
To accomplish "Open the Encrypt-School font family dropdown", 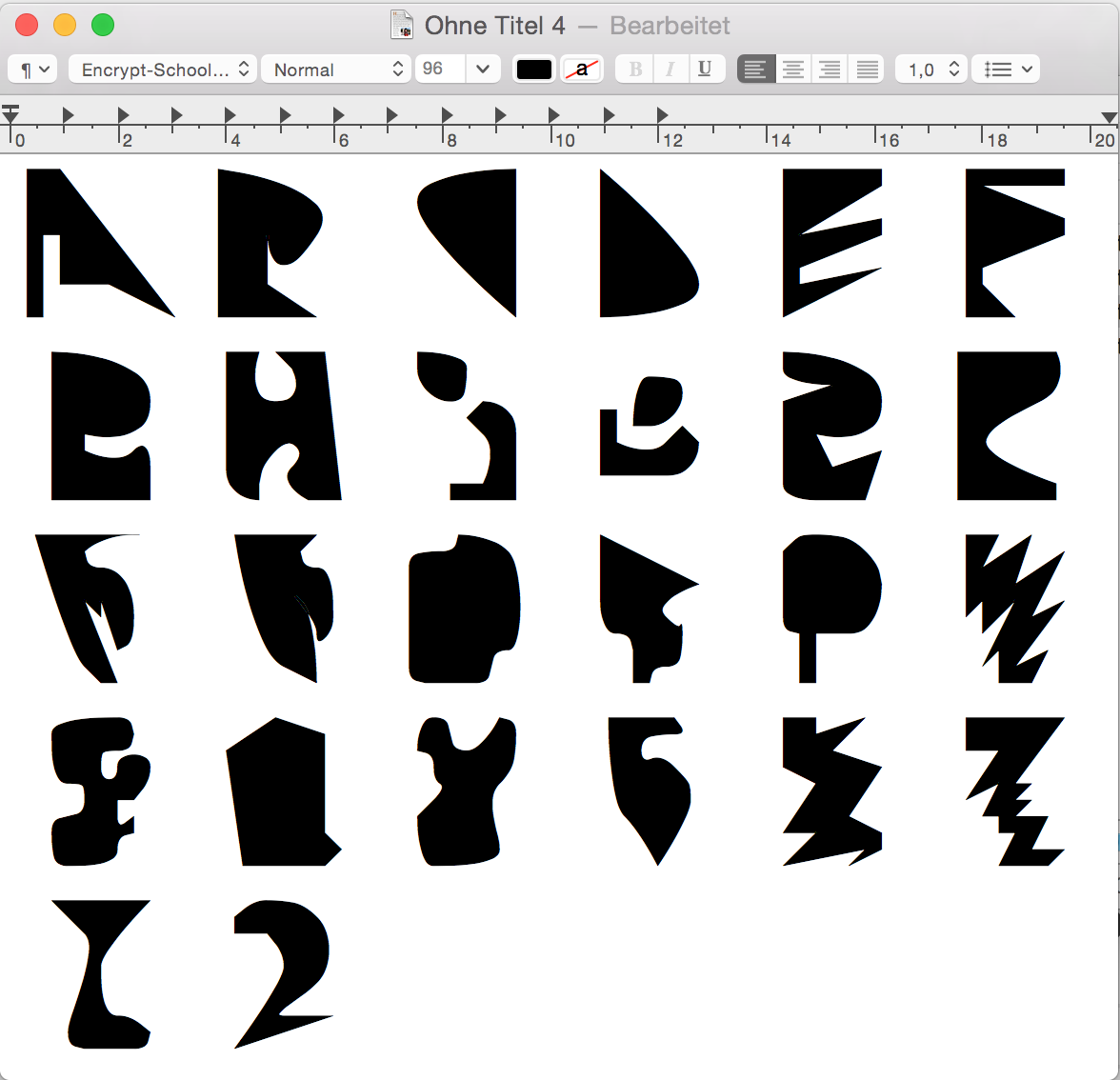I will tap(163, 70).
